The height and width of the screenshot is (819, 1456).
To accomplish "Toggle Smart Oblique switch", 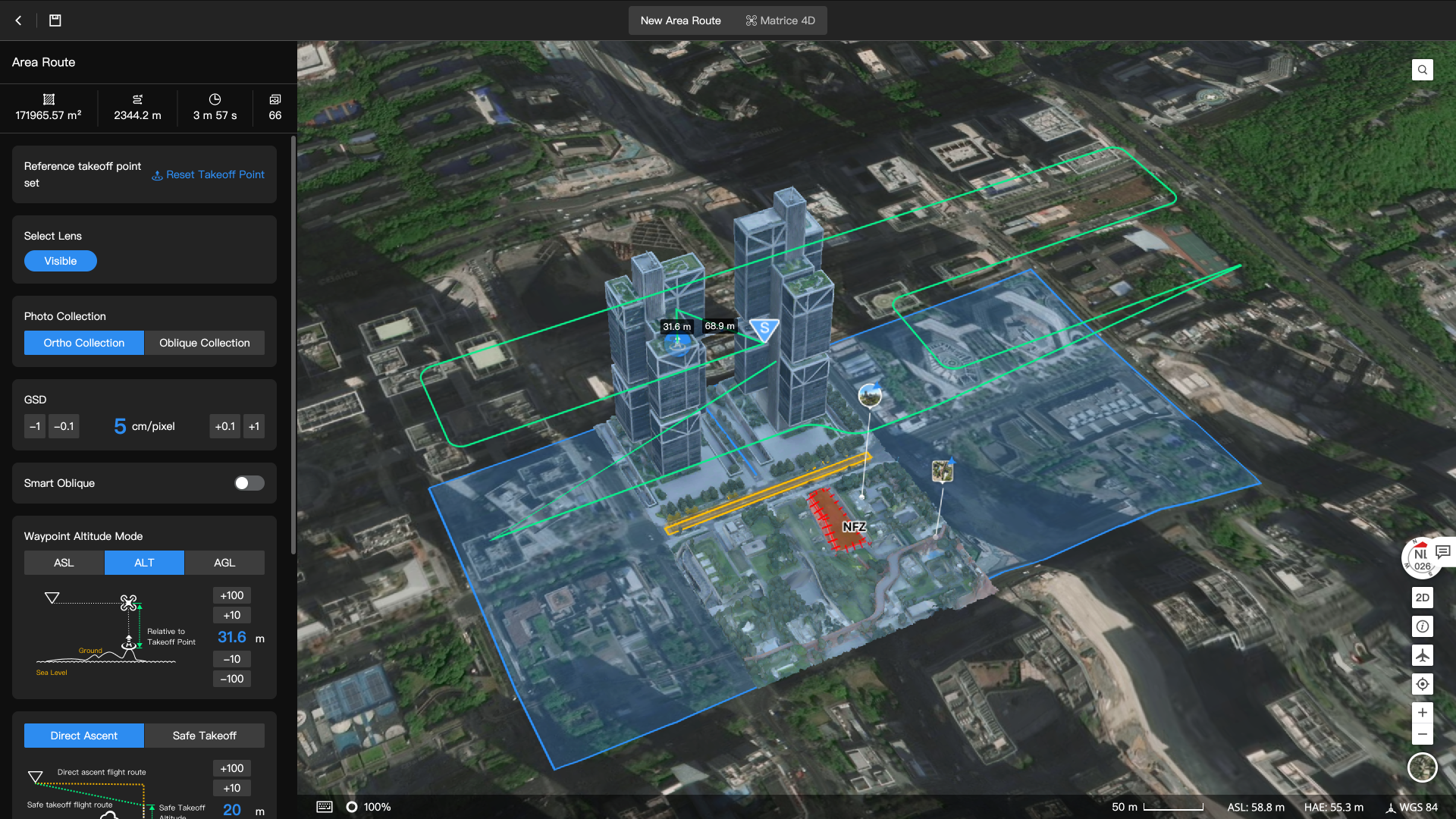I will tap(249, 483).
